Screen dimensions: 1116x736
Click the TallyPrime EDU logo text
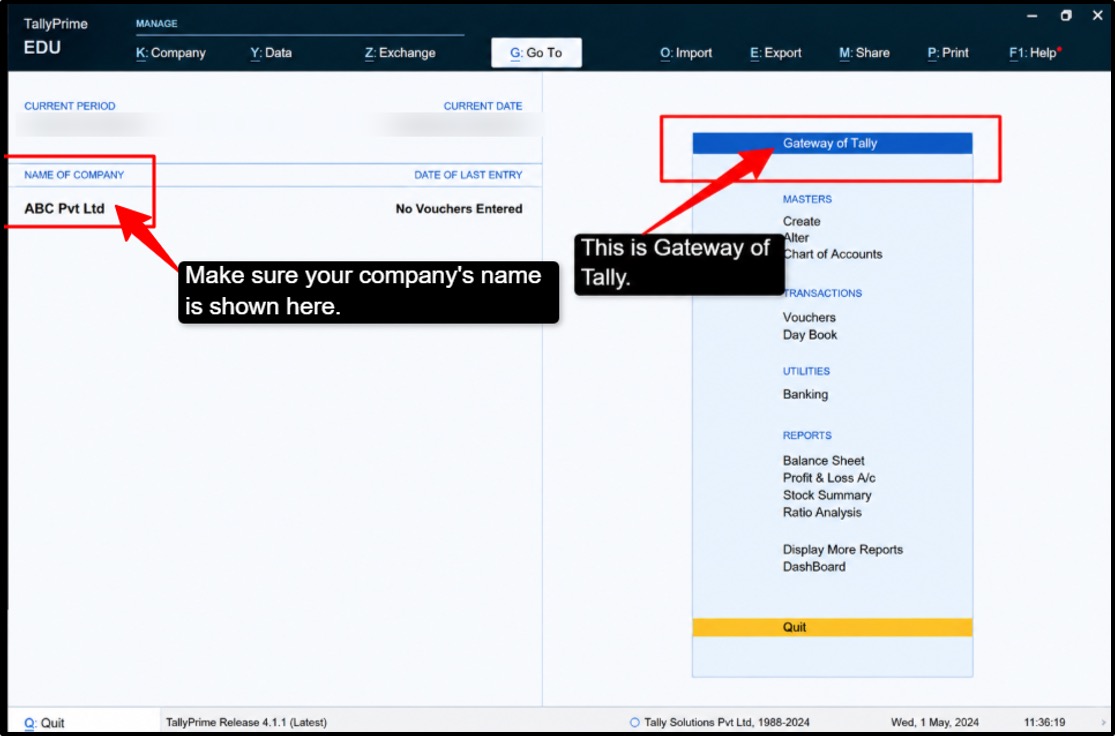[56, 36]
